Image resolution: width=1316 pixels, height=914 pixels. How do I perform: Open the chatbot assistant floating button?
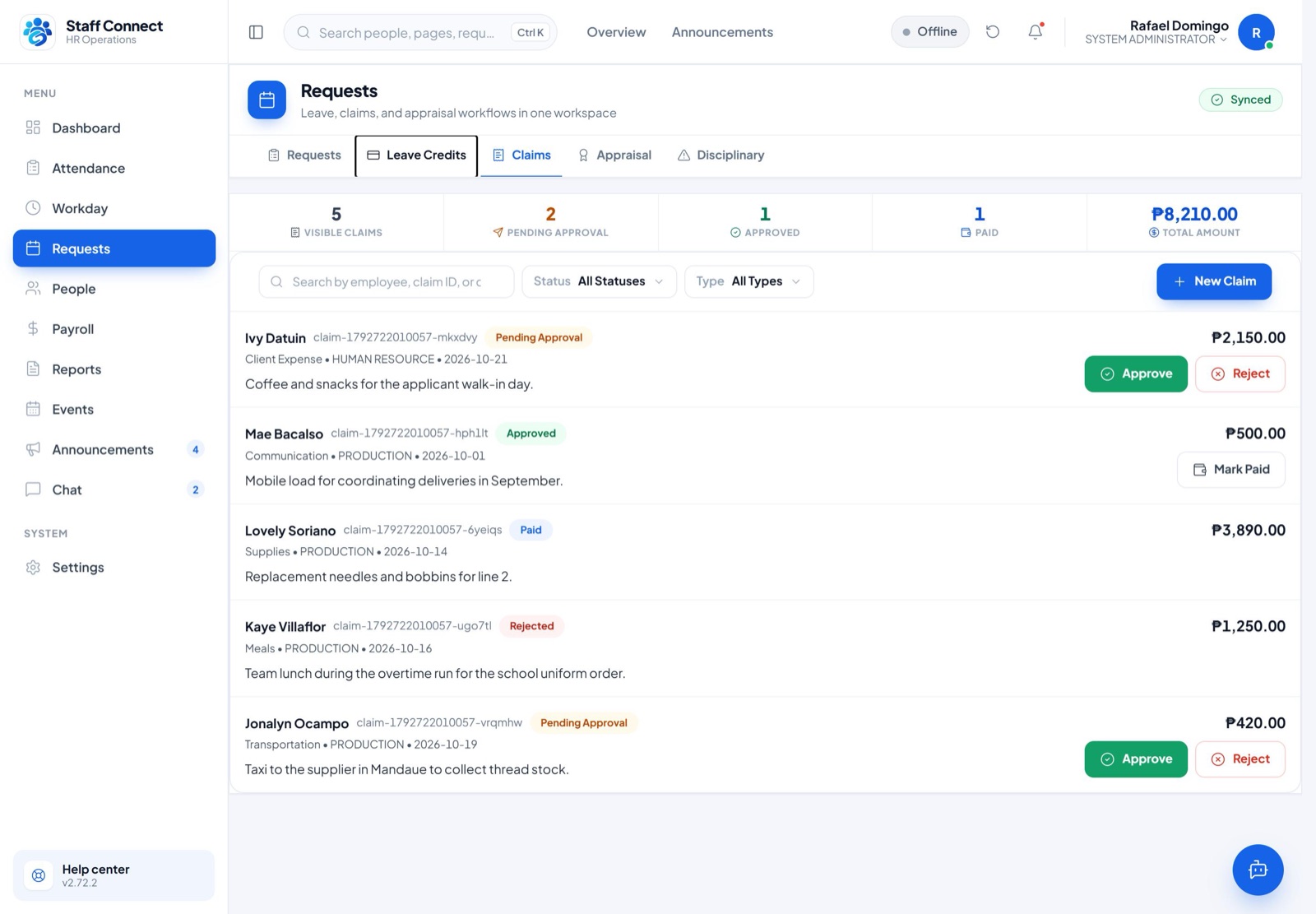[x=1258, y=870]
